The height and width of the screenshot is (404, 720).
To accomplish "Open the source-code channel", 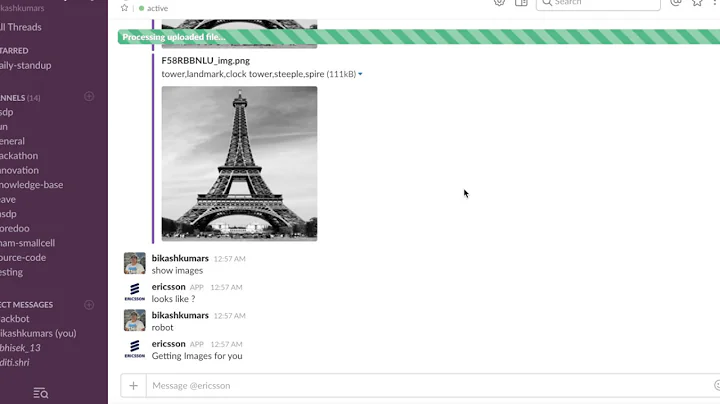I will [x=23, y=258].
